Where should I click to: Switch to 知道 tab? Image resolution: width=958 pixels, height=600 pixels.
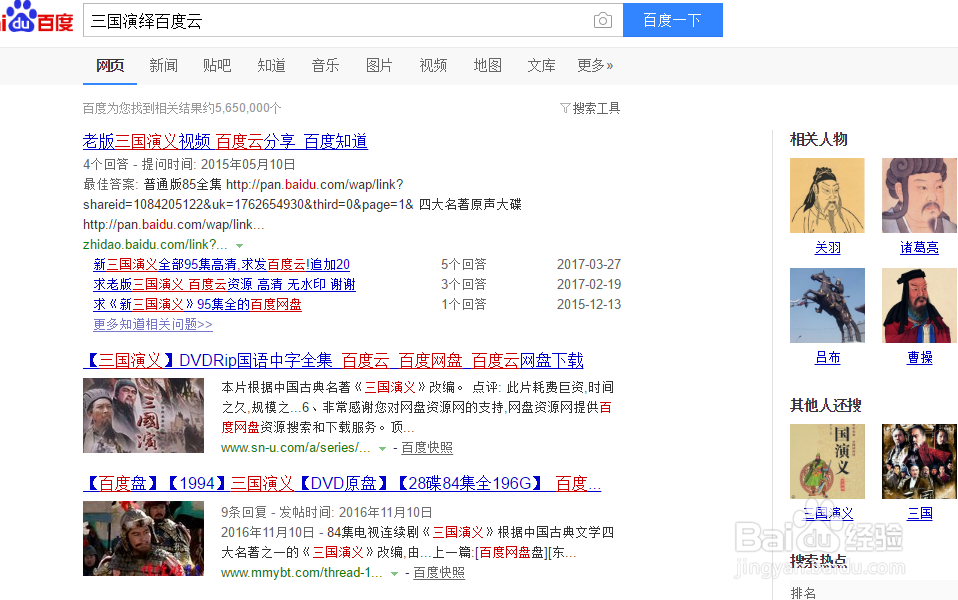coord(271,65)
